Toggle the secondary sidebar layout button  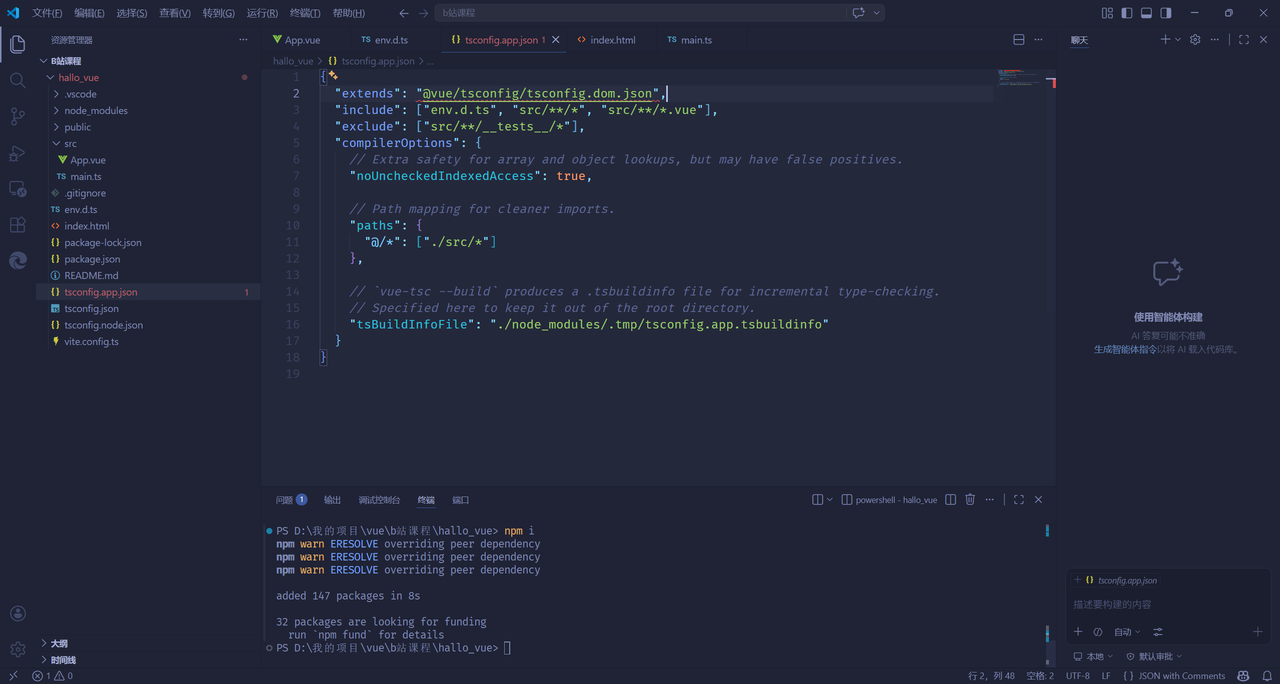1166,13
